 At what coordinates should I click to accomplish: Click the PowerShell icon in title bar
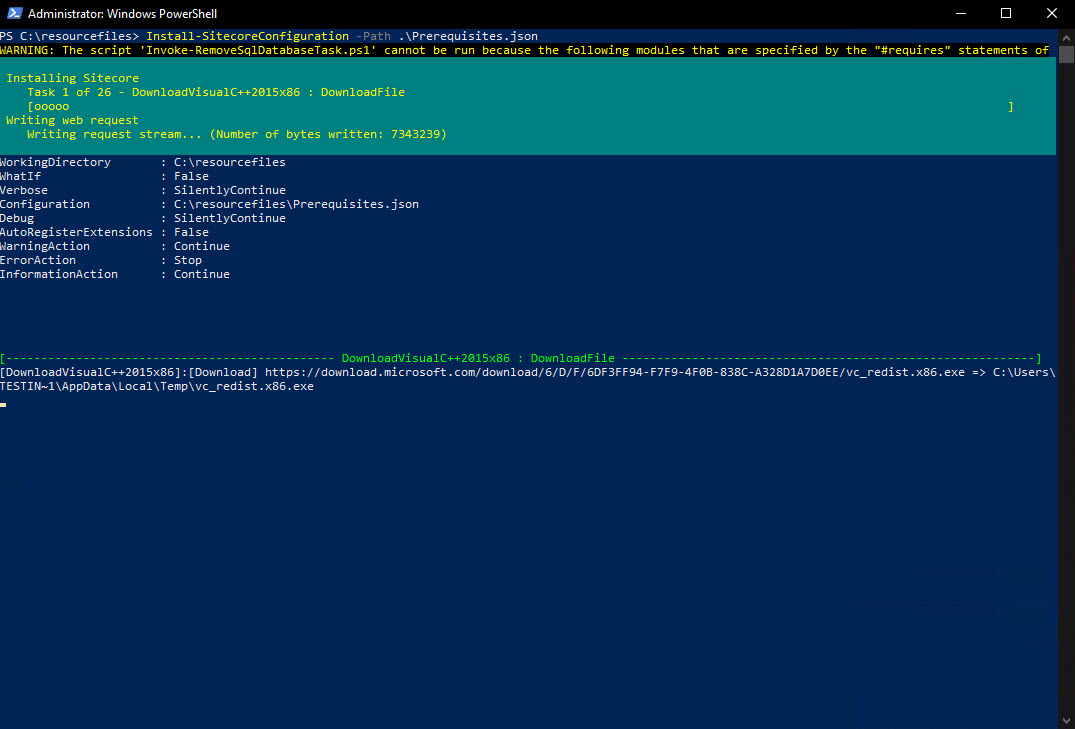point(14,13)
